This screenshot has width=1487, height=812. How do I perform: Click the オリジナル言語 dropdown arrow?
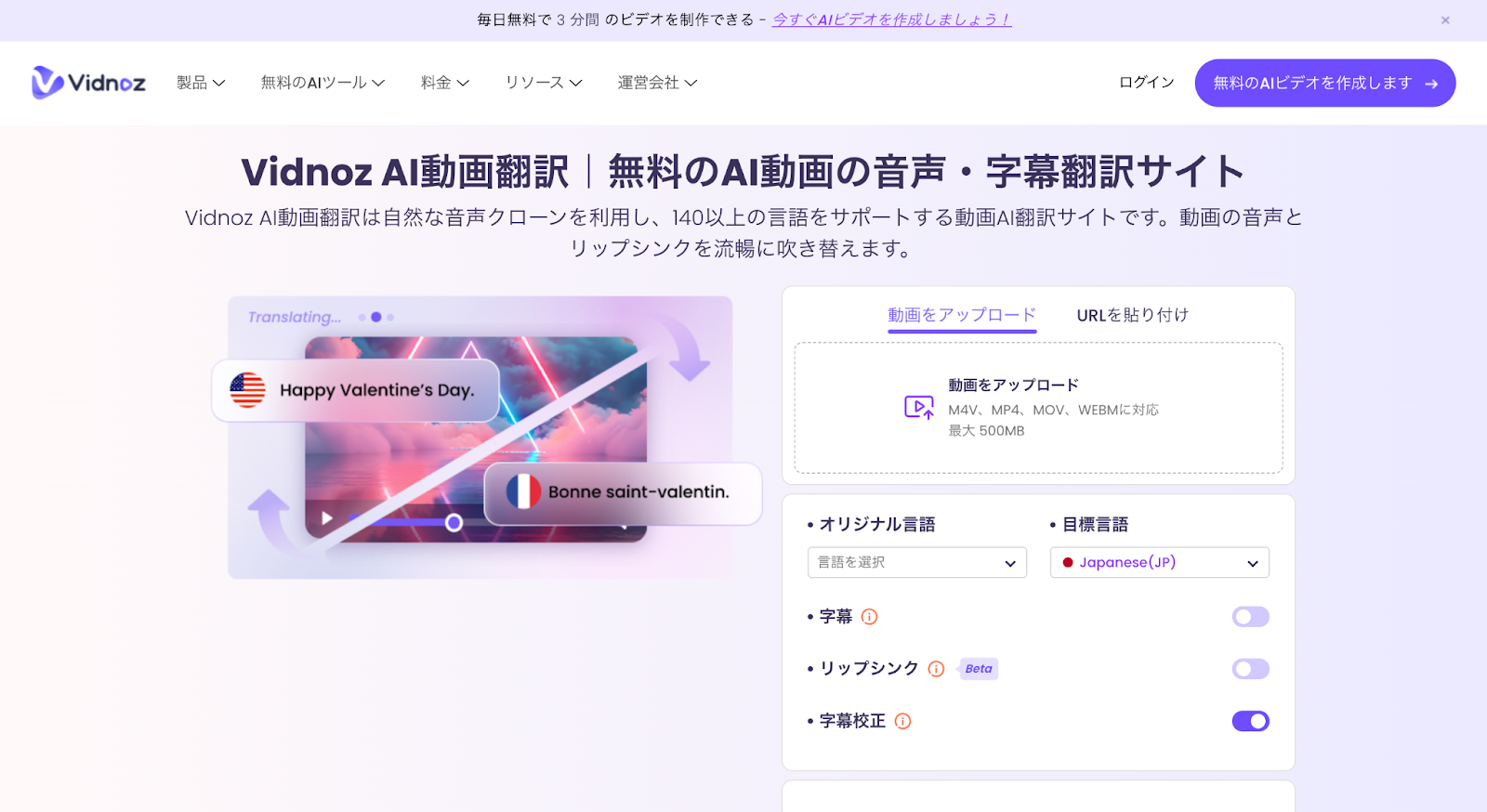(1010, 564)
